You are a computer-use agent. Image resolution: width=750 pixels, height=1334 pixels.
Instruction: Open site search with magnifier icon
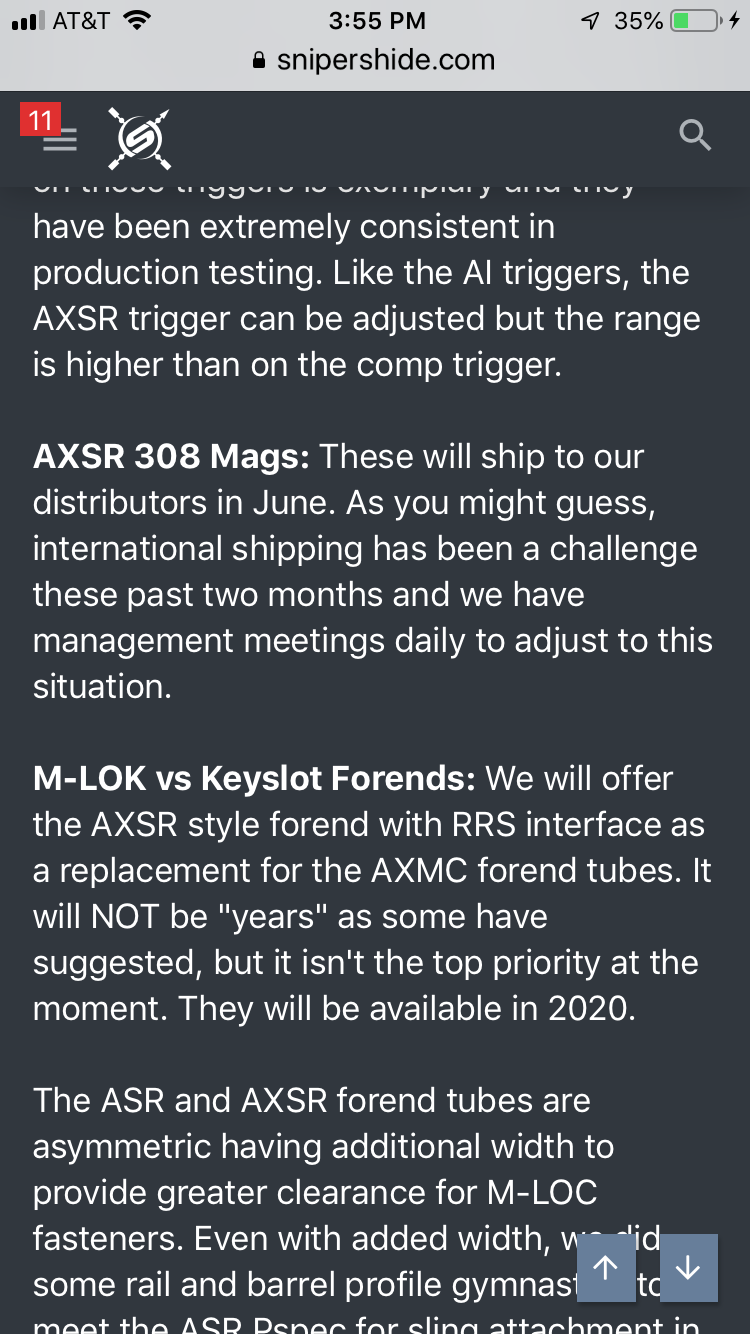pyautogui.click(x=694, y=134)
